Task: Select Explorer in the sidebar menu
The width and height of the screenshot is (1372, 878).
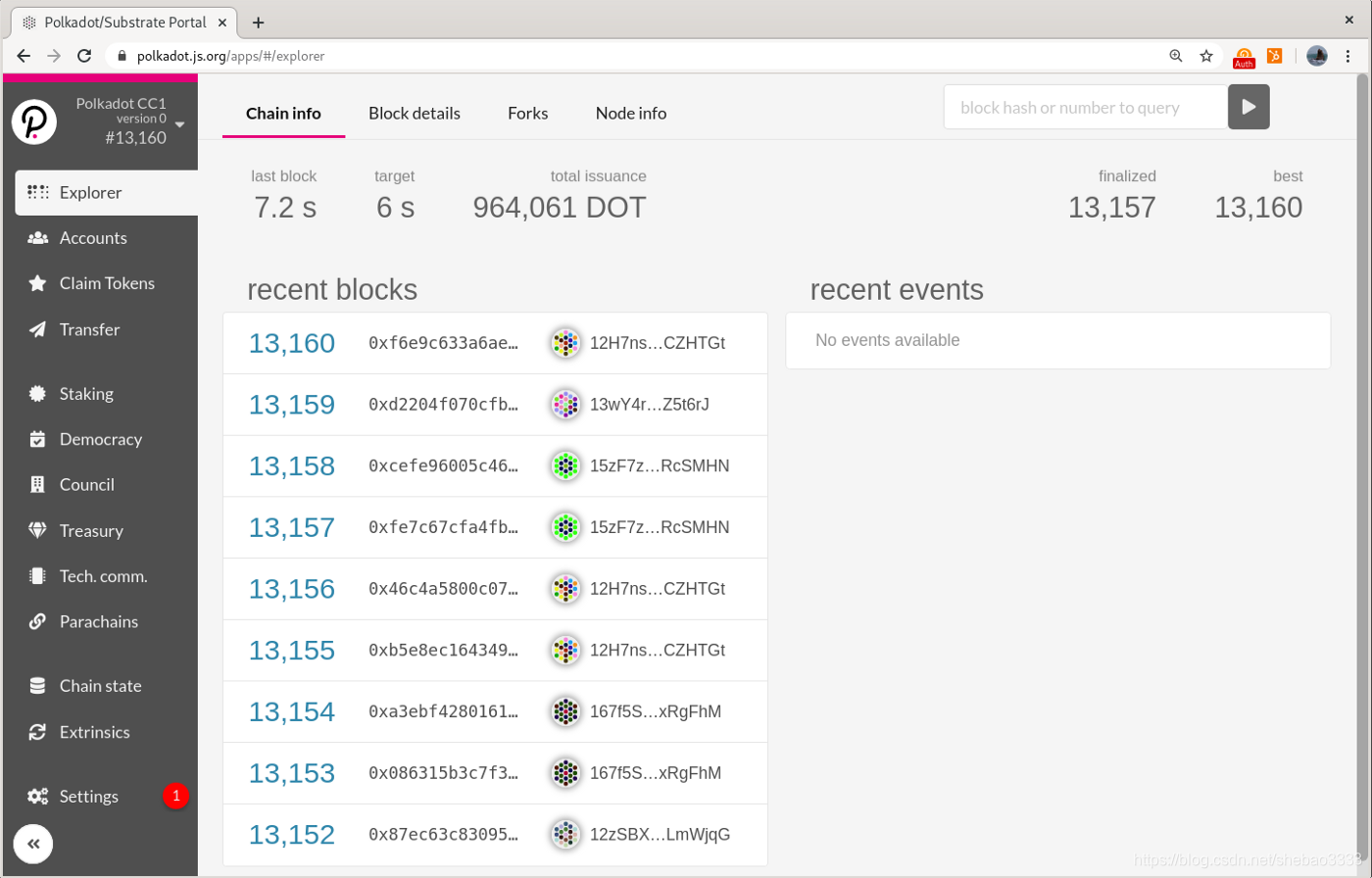Action: (107, 192)
